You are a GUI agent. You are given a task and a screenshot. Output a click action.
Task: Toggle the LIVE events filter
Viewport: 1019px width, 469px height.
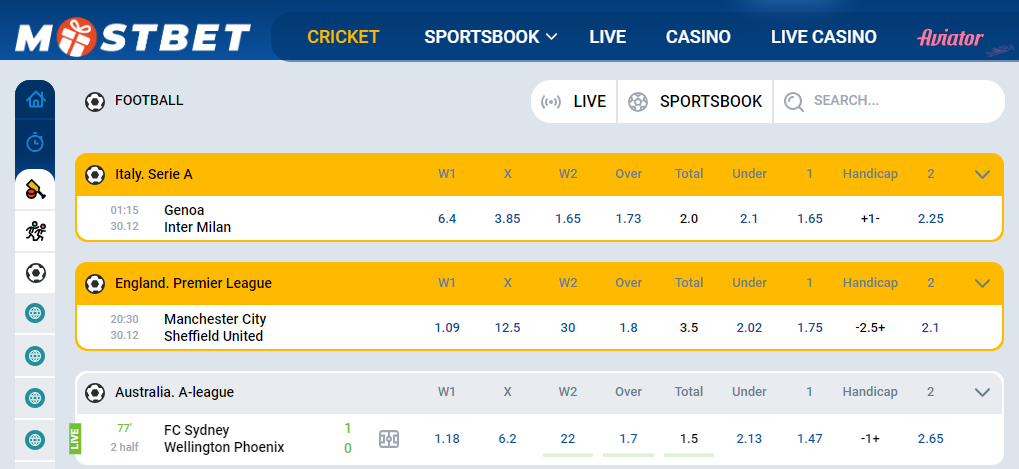[x=574, y=101]
